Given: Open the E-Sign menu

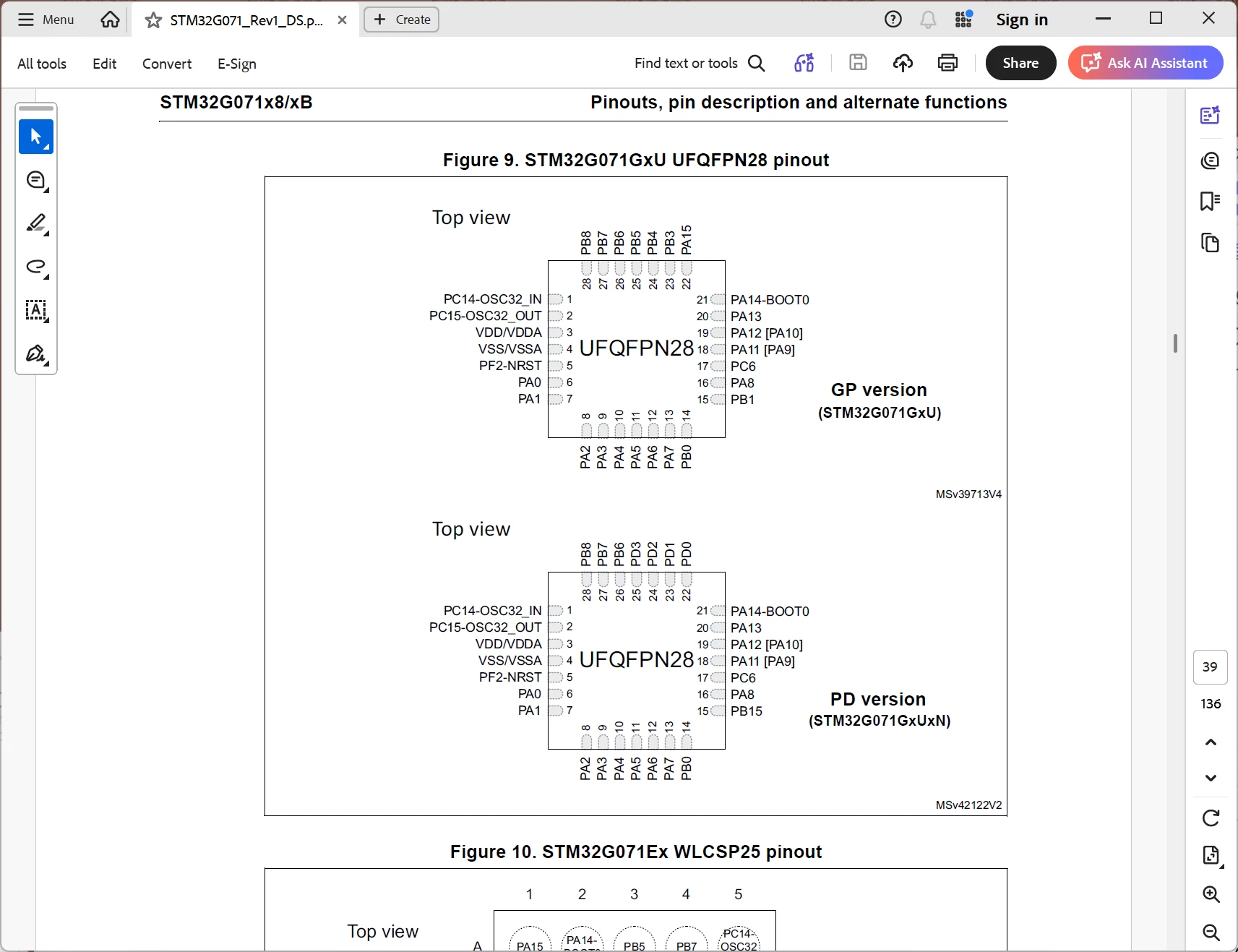Looking at the screenshot, I should coord(237,64).
